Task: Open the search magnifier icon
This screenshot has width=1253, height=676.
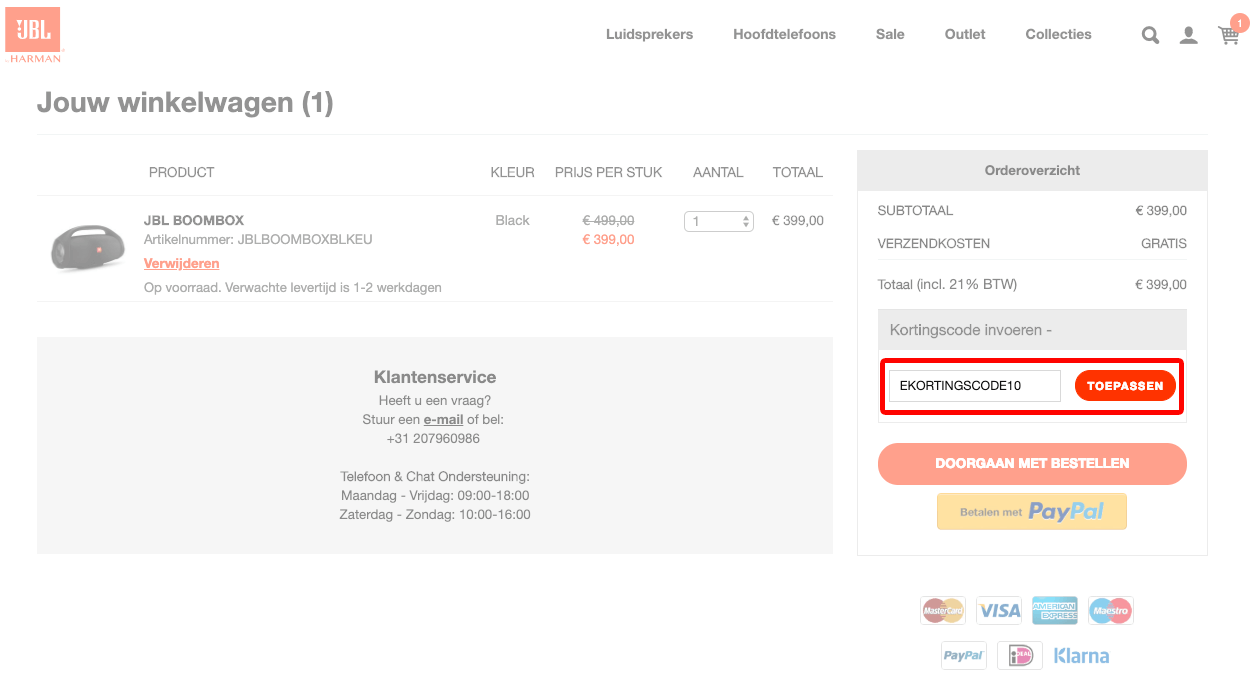Action: click(x=1151, y=35)
